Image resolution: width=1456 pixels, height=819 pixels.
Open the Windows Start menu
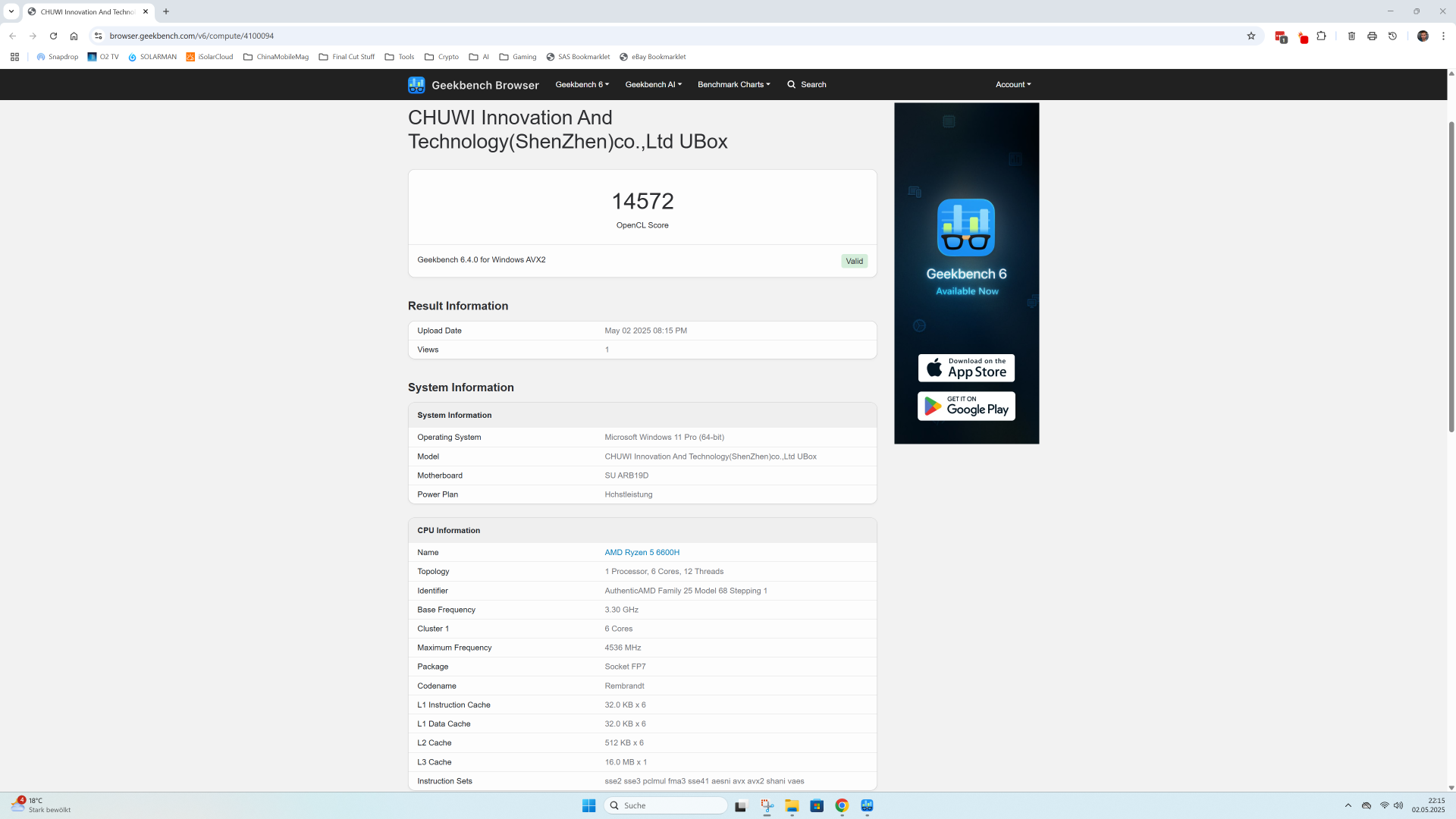click(588, 805)
